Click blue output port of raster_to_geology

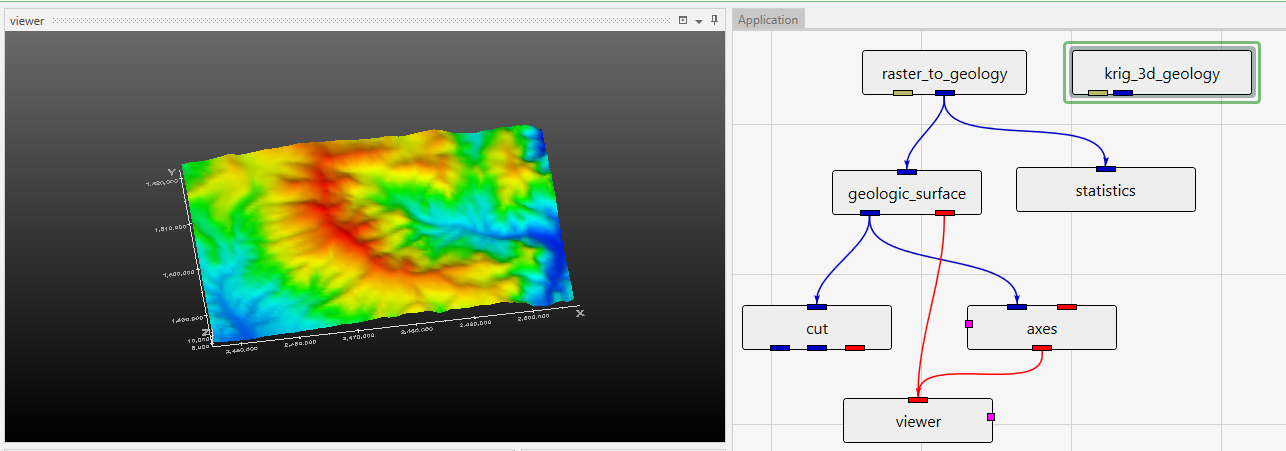point(944,93)
